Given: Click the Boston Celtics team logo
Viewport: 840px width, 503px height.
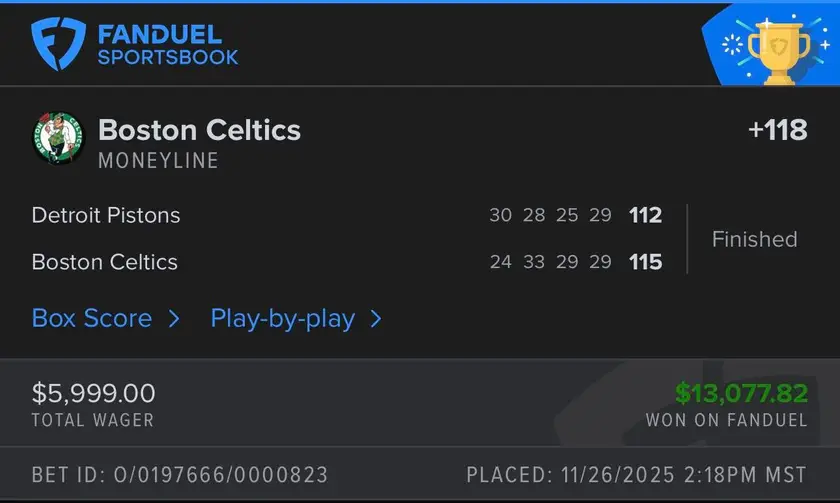Looking at the screenshot, I should pos(59,139).
